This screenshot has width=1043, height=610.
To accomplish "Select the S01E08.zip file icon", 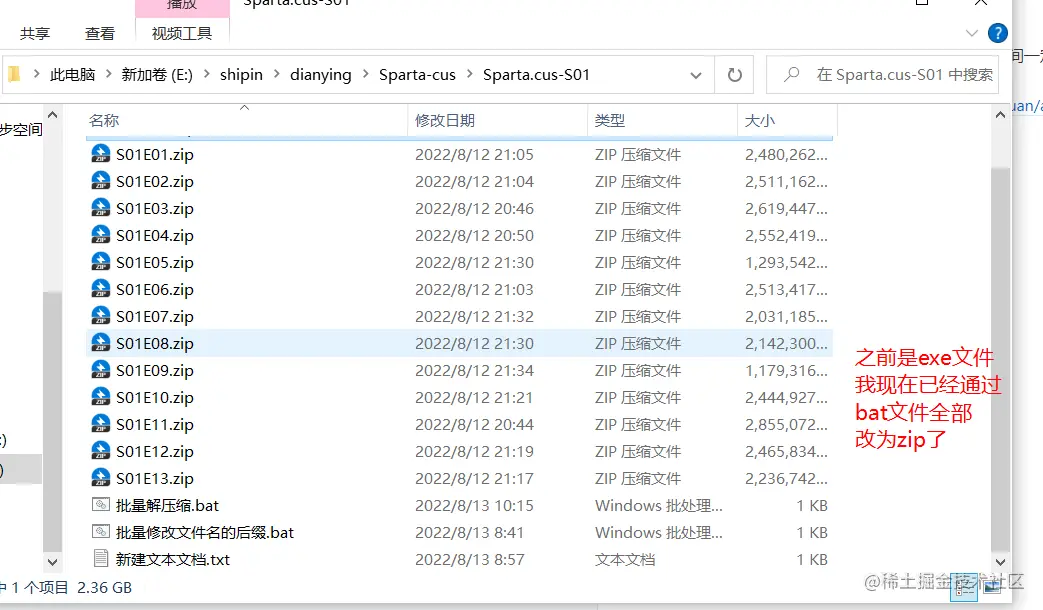I will pos(100,343).
